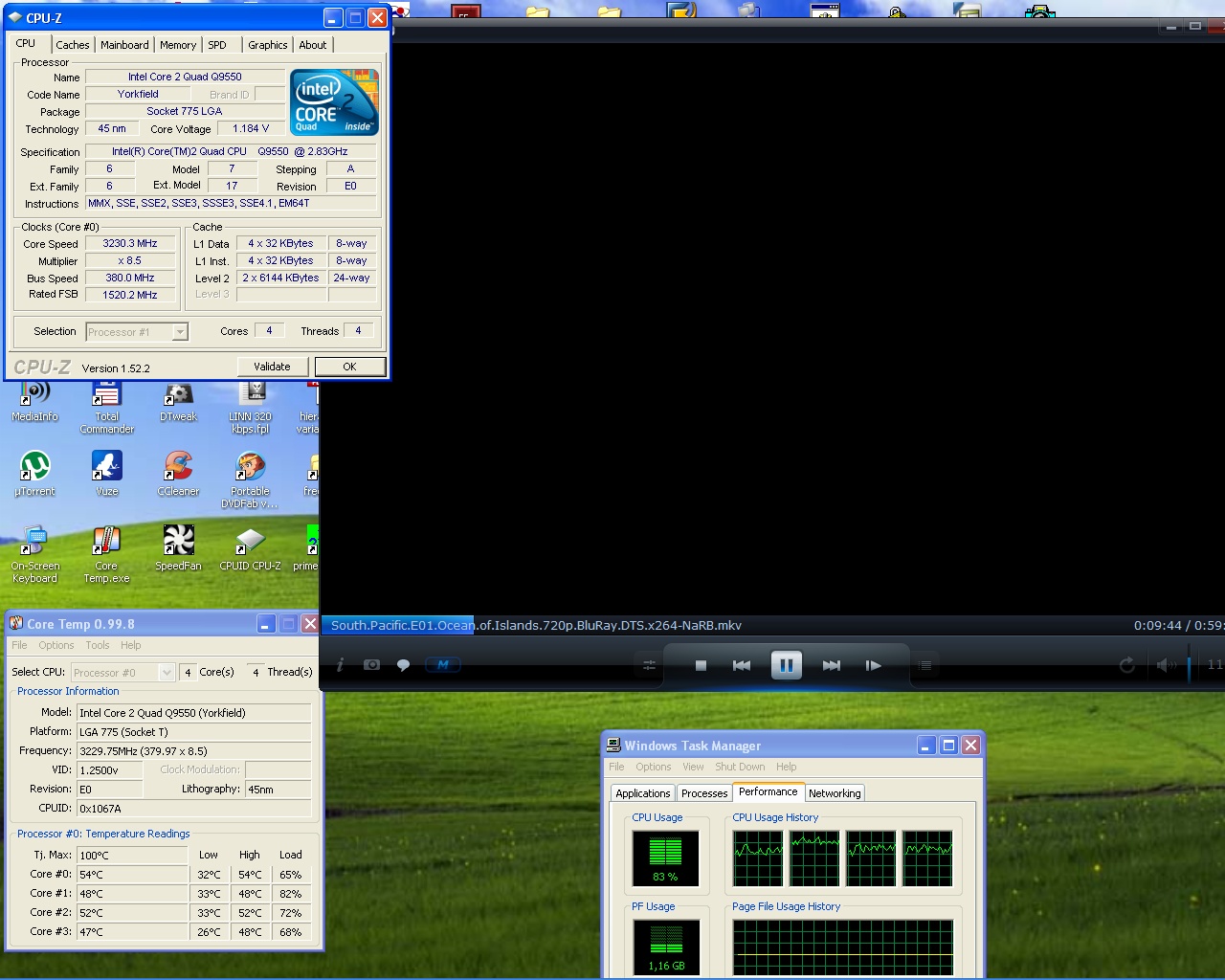Open Task Manager Shut Down menu
Image resolution: width=1225 pixels, height=980 pixels.
click(740, 767)
